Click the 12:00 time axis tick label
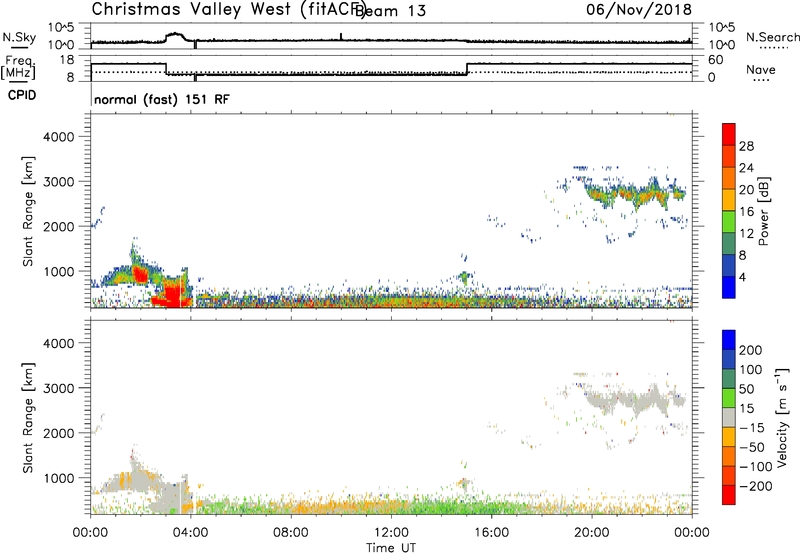The image size is (800, 554). tap(391, 533)
